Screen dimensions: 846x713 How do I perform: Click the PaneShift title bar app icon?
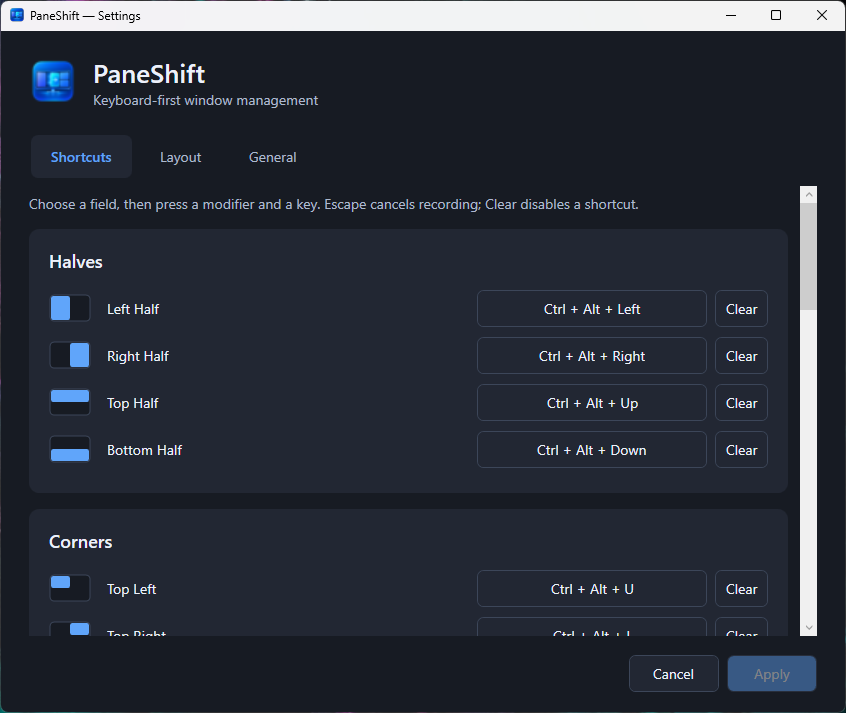click(17, 15)
